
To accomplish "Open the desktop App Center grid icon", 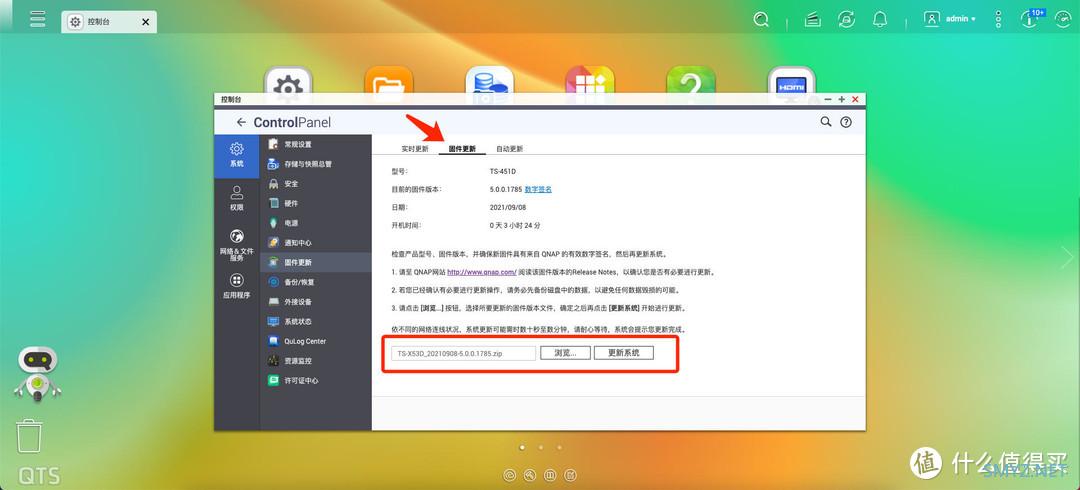I will coord(590,82).
